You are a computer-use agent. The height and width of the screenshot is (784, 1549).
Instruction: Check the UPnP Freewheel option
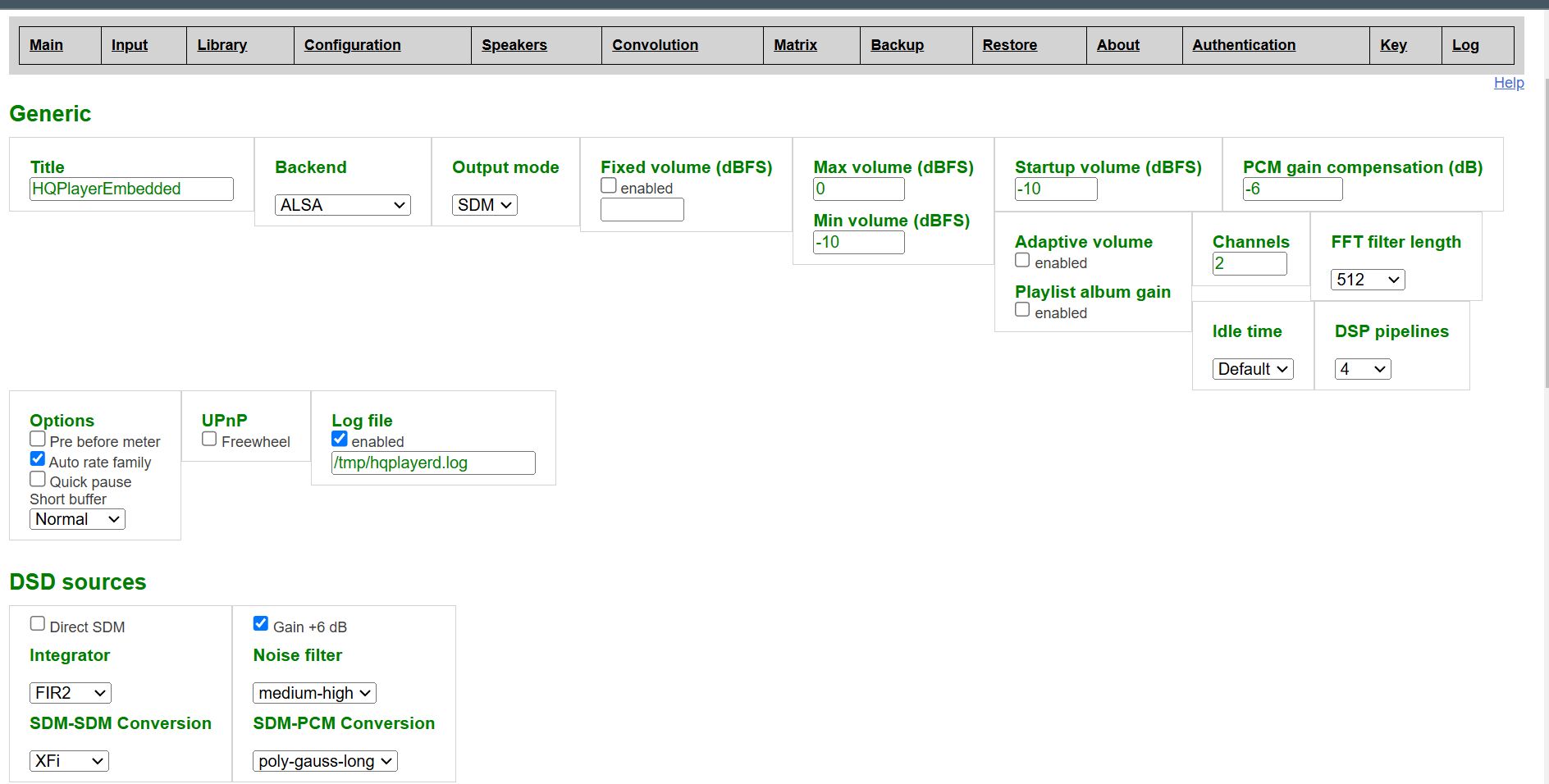pyautogui.click(x=209, y=440)
